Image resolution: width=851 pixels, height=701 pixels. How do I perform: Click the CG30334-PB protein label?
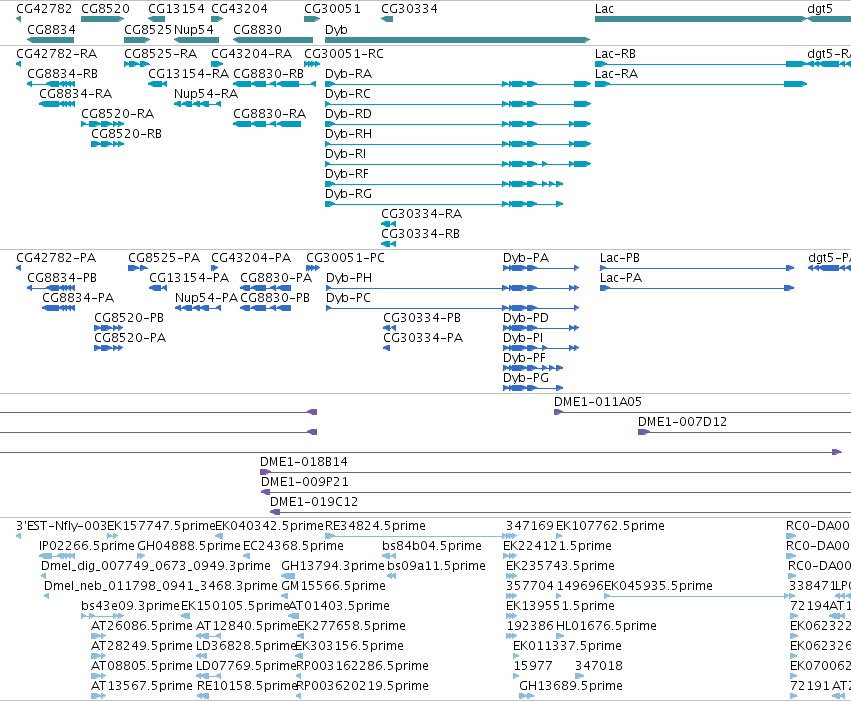[422, 318]
